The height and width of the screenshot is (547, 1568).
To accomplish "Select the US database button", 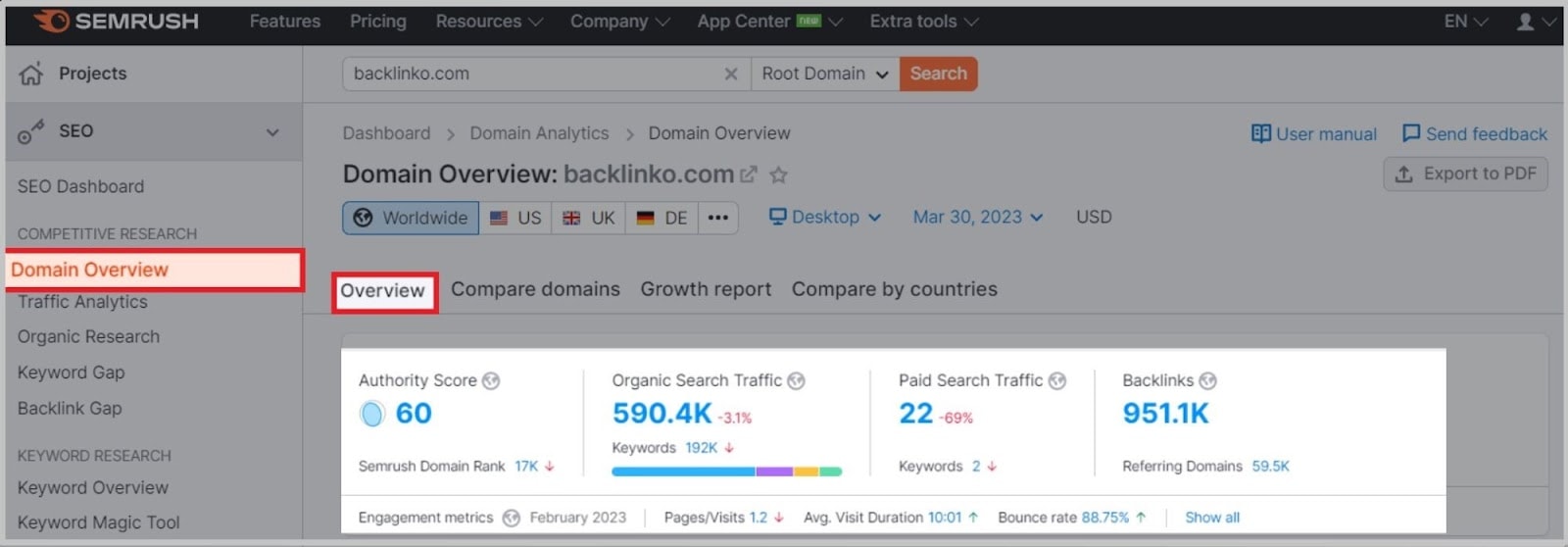I will point(515,218).
